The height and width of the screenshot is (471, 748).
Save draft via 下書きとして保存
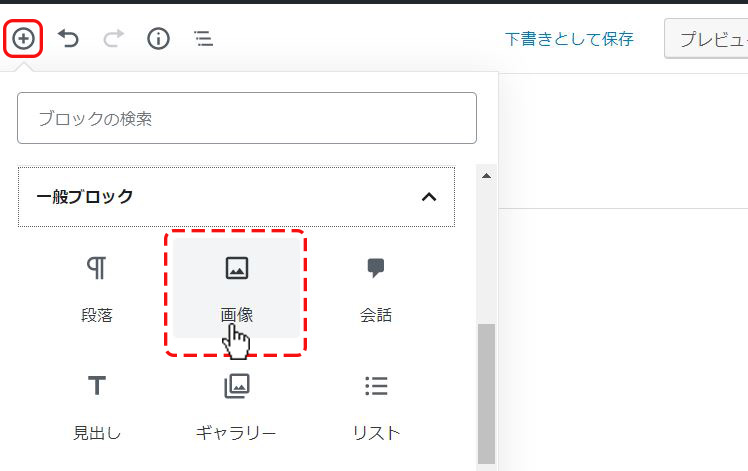(569, 39)
